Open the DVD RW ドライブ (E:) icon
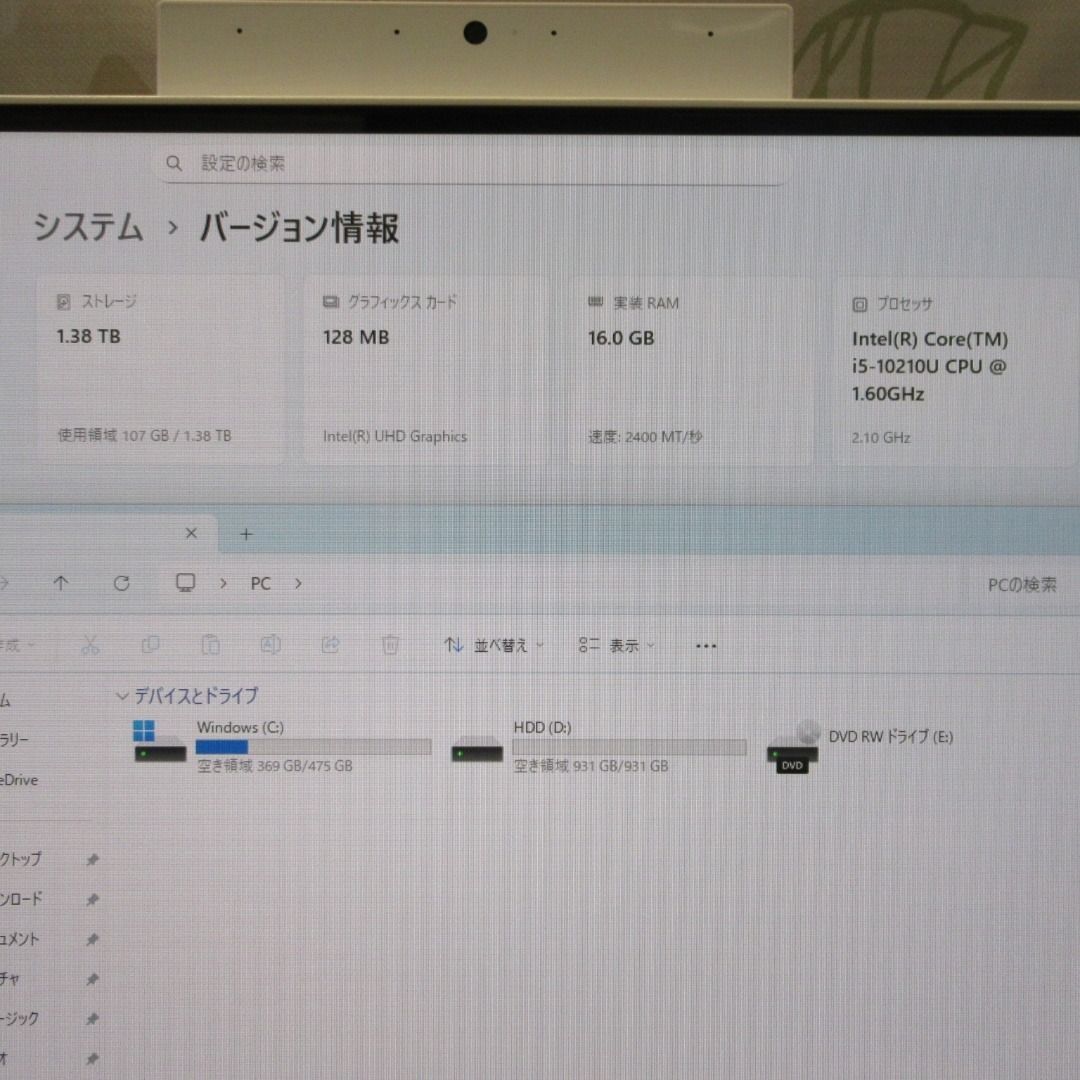1080x1080 pixels. pyautogui.click(x=791, y=748)
